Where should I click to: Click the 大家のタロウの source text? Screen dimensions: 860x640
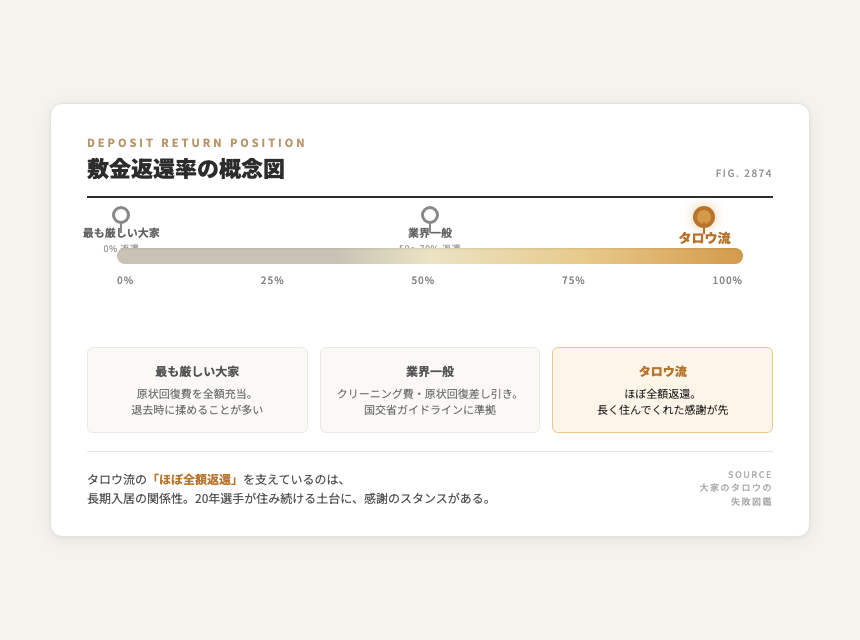point(735,488)
